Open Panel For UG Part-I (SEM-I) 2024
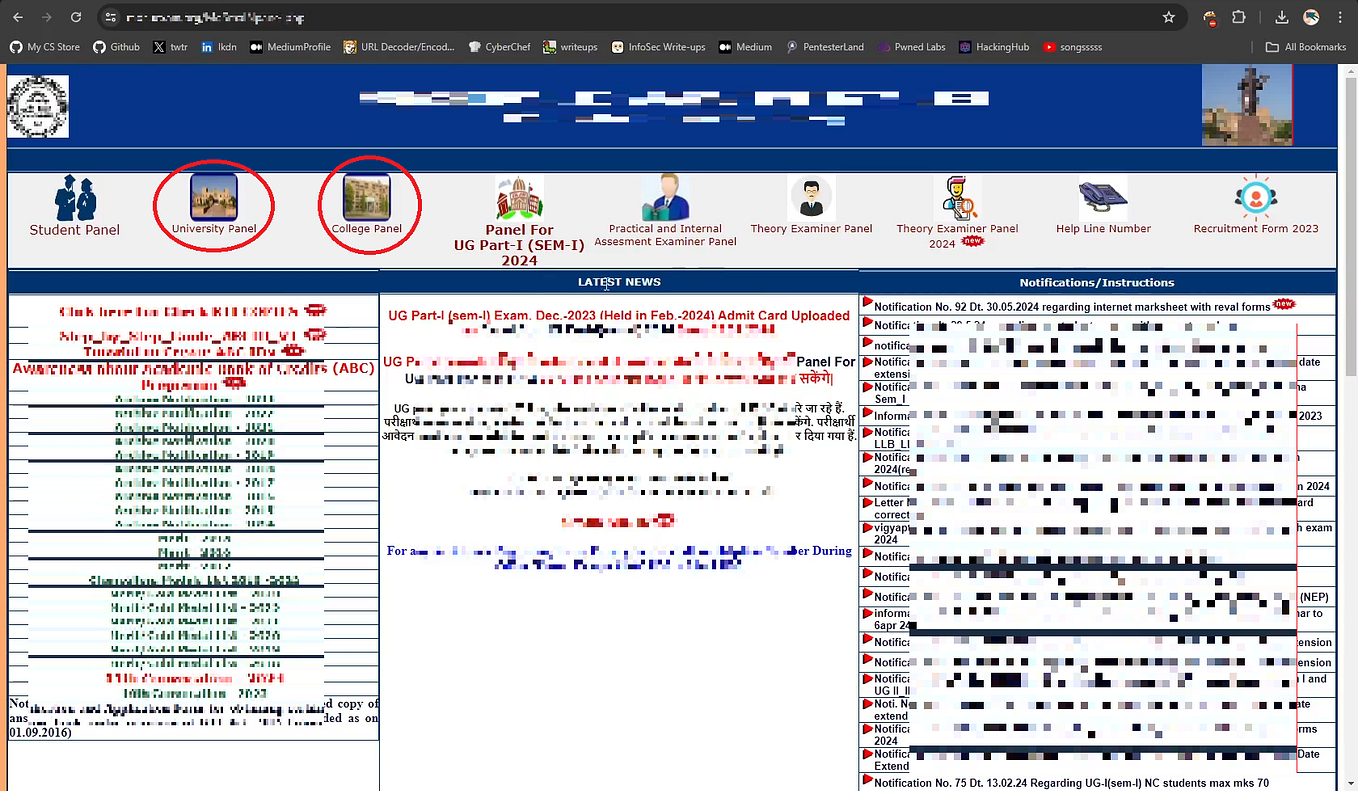1358x791 pixels. click(518, 215)
